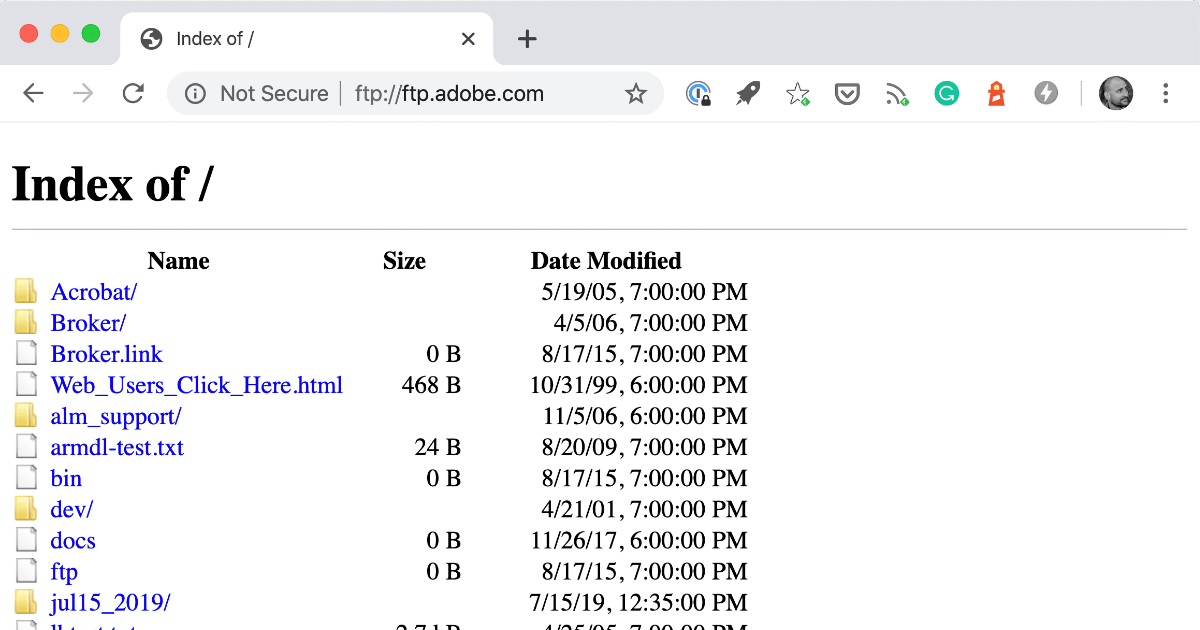This screenshot has width=1200, height=630.
Task: Open the Chrome profile avatar menu
Action: point(1116,92)
